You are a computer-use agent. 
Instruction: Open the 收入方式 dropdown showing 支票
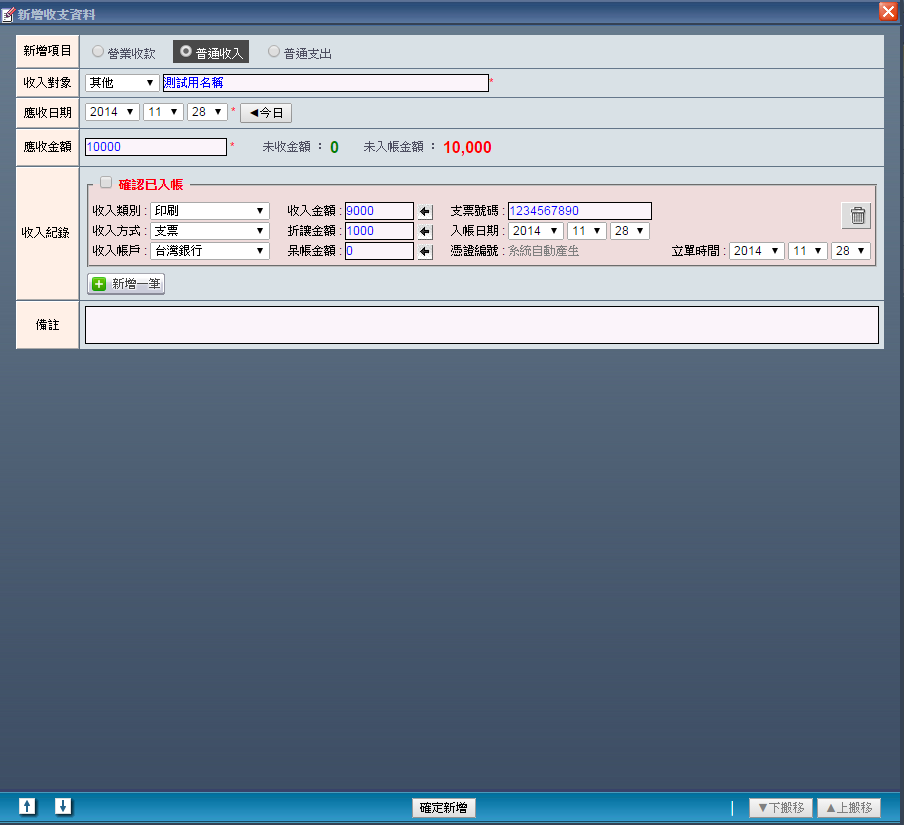point(209,231)
